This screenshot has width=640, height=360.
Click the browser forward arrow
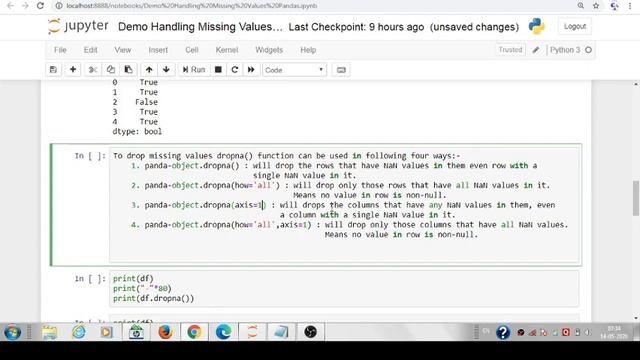[x=25, y=6]
